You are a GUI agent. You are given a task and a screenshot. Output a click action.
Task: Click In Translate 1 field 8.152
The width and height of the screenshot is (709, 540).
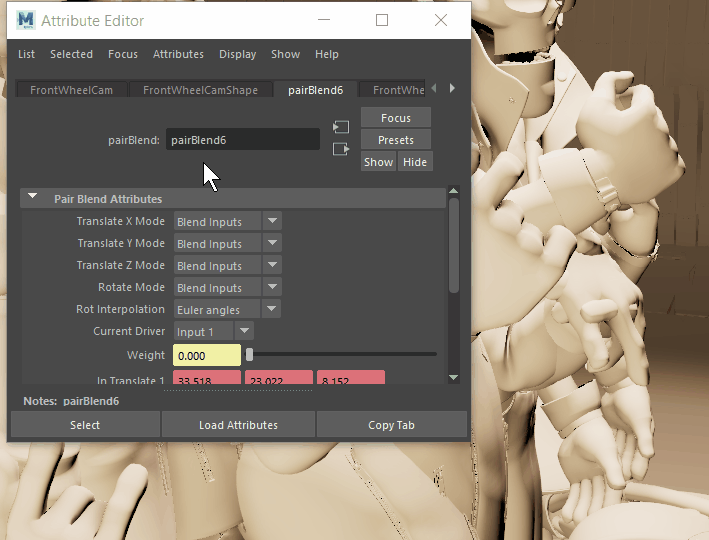click(x=351, y=378)
